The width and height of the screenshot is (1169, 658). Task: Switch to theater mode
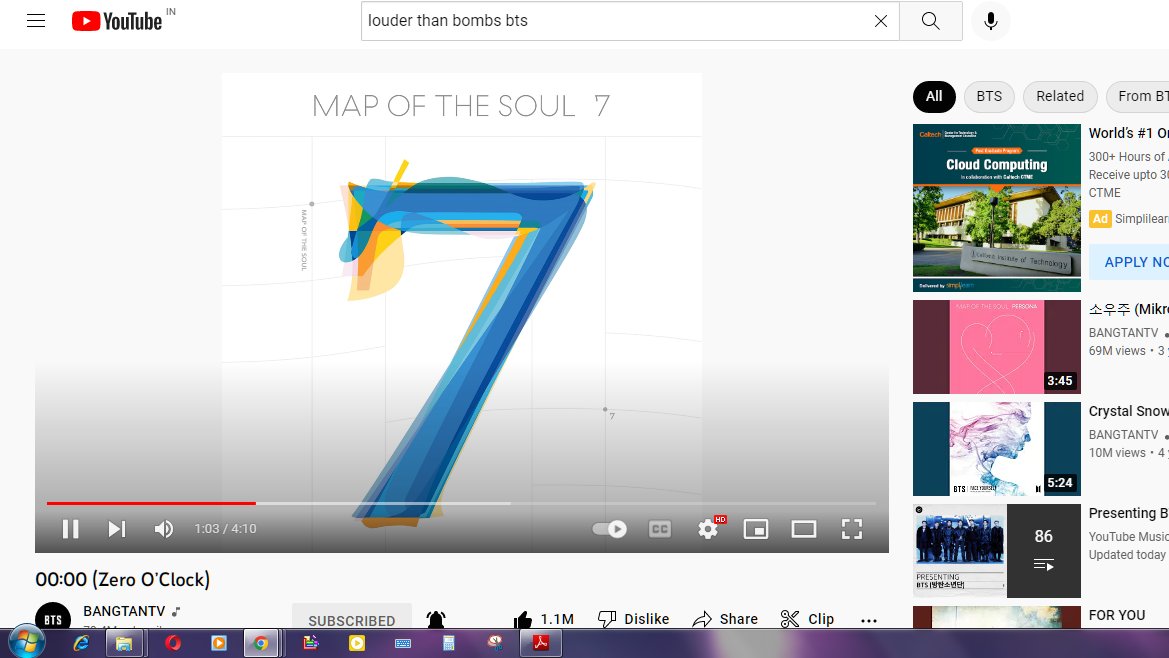[804, 529]
